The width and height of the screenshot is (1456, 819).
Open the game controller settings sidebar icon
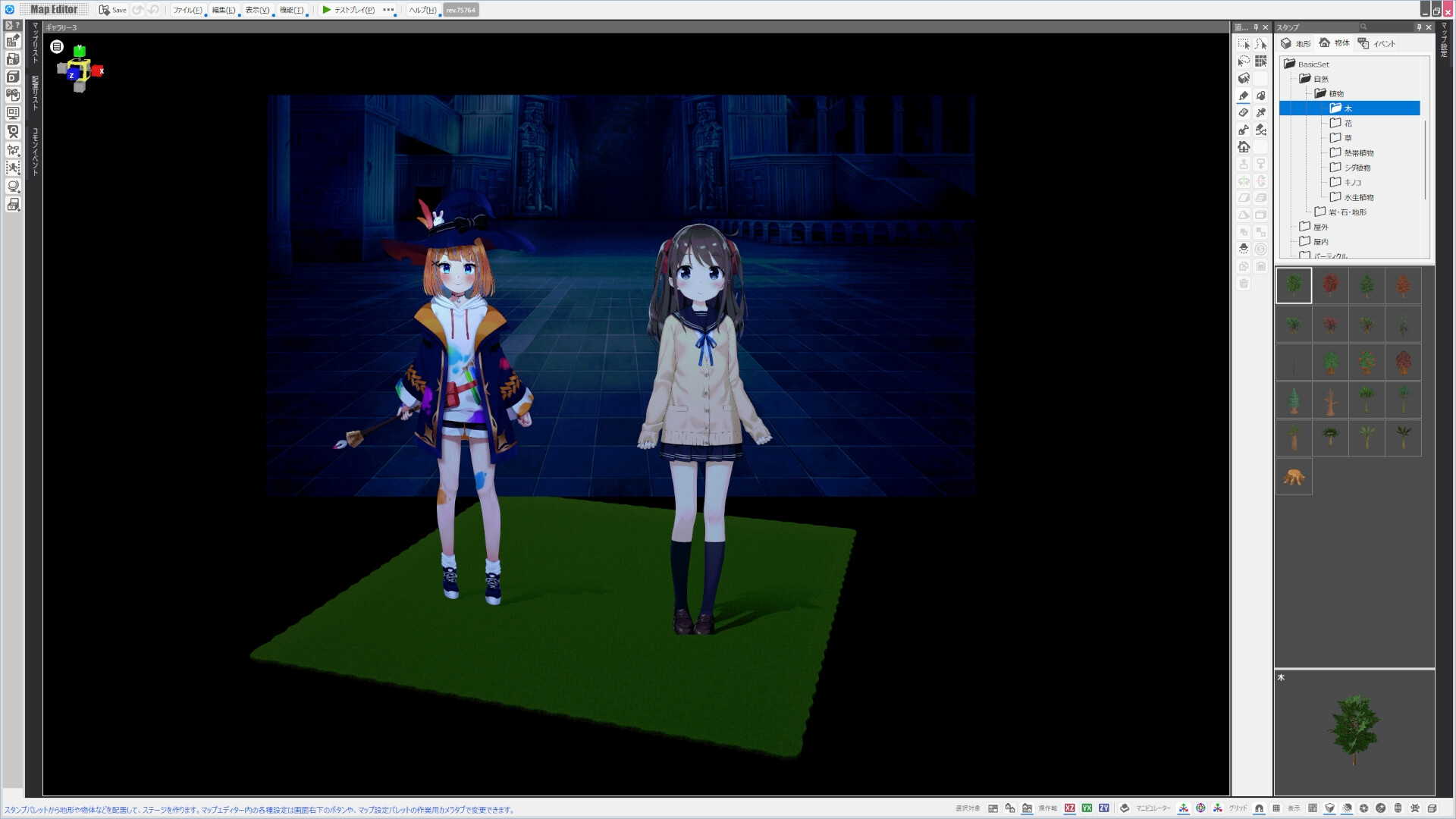coord(13,95)
